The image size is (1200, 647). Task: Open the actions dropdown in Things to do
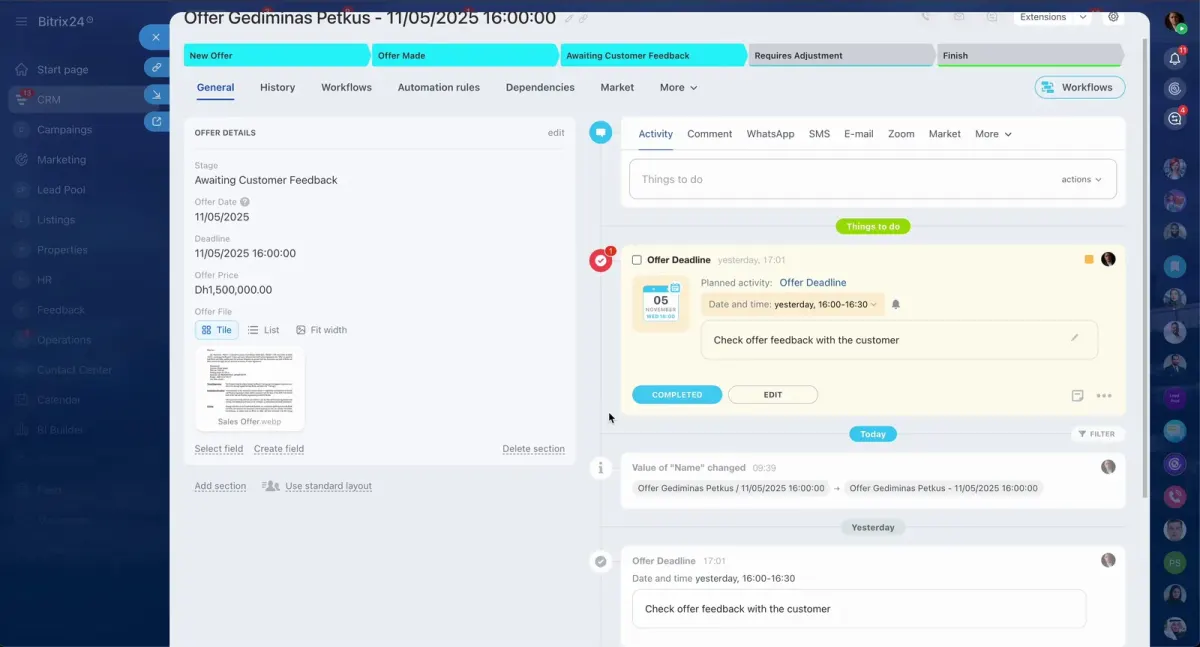(x=1081, y=180)
